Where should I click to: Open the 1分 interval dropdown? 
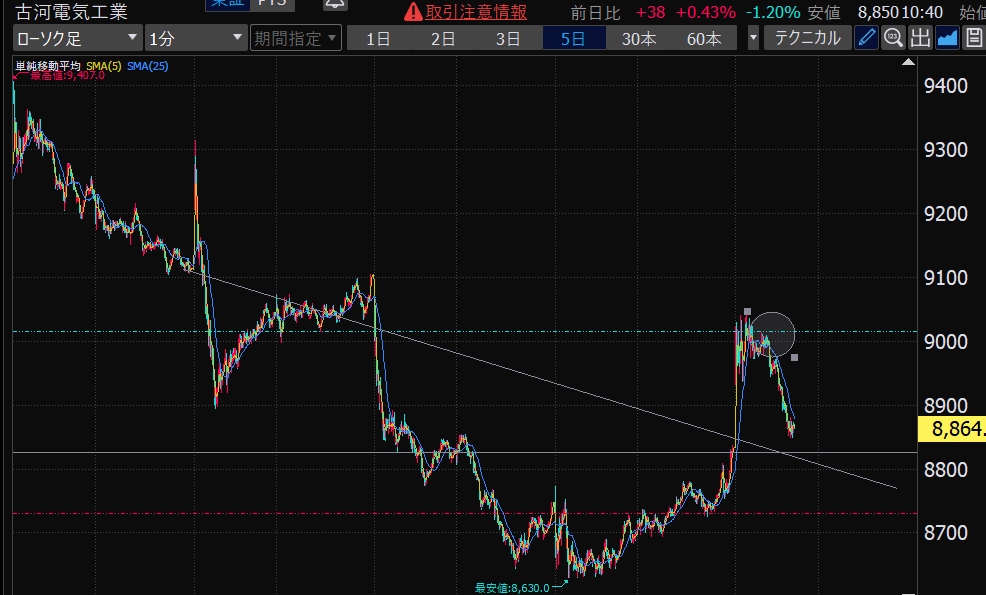[x=195, y=39]
